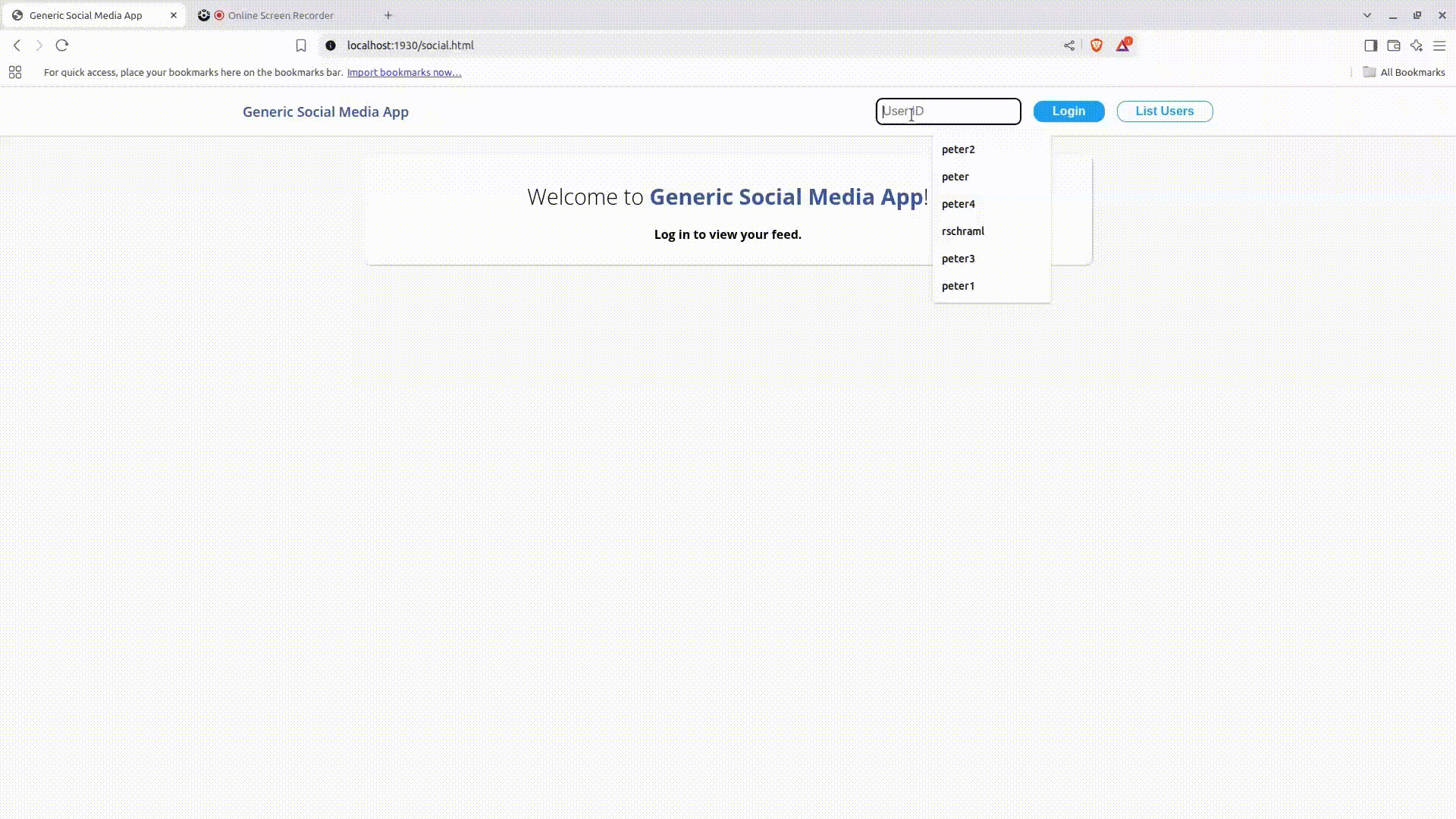This screenshot has height=819, width=1456.
Task: Open a new browser tab
Action: click(388, 15)
